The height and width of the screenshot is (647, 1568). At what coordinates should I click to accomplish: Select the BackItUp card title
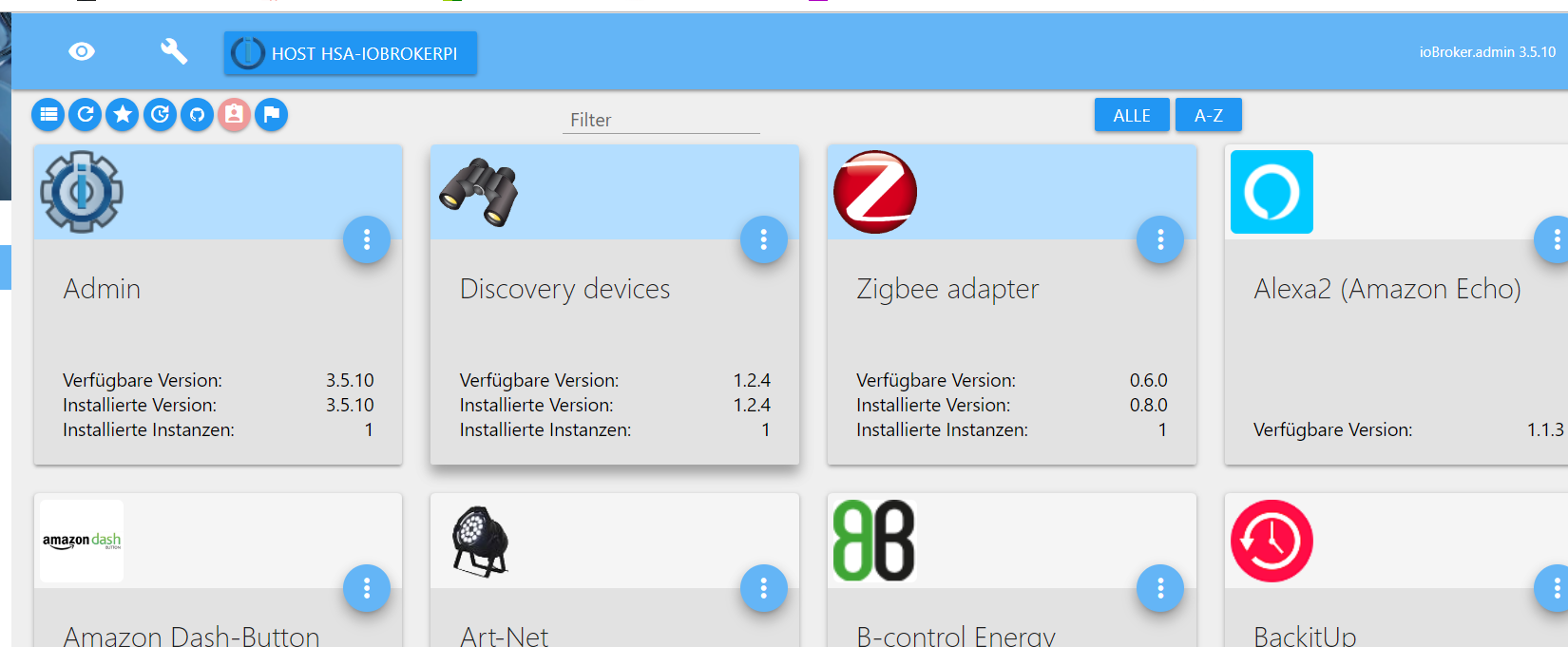click(x=1305, y=636)
